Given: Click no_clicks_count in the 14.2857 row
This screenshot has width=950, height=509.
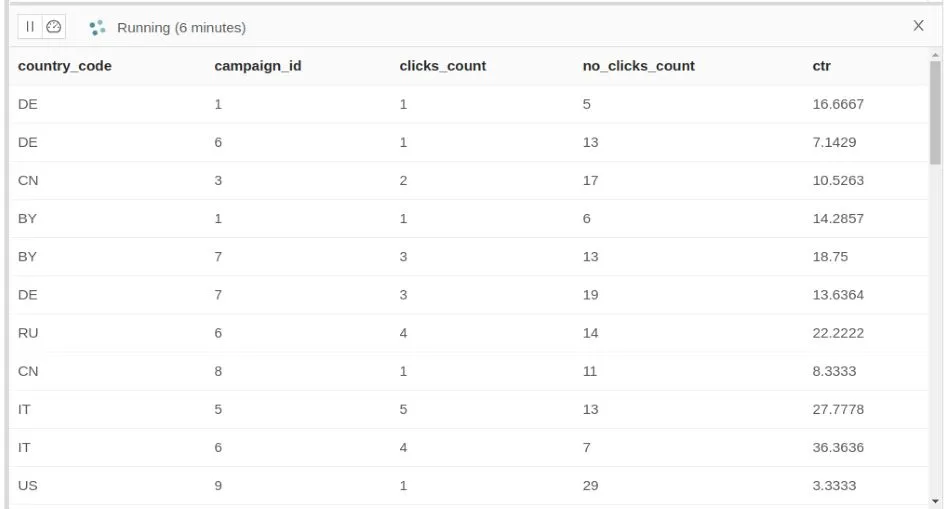Looking at the screenshot, I should pos(586,219).
